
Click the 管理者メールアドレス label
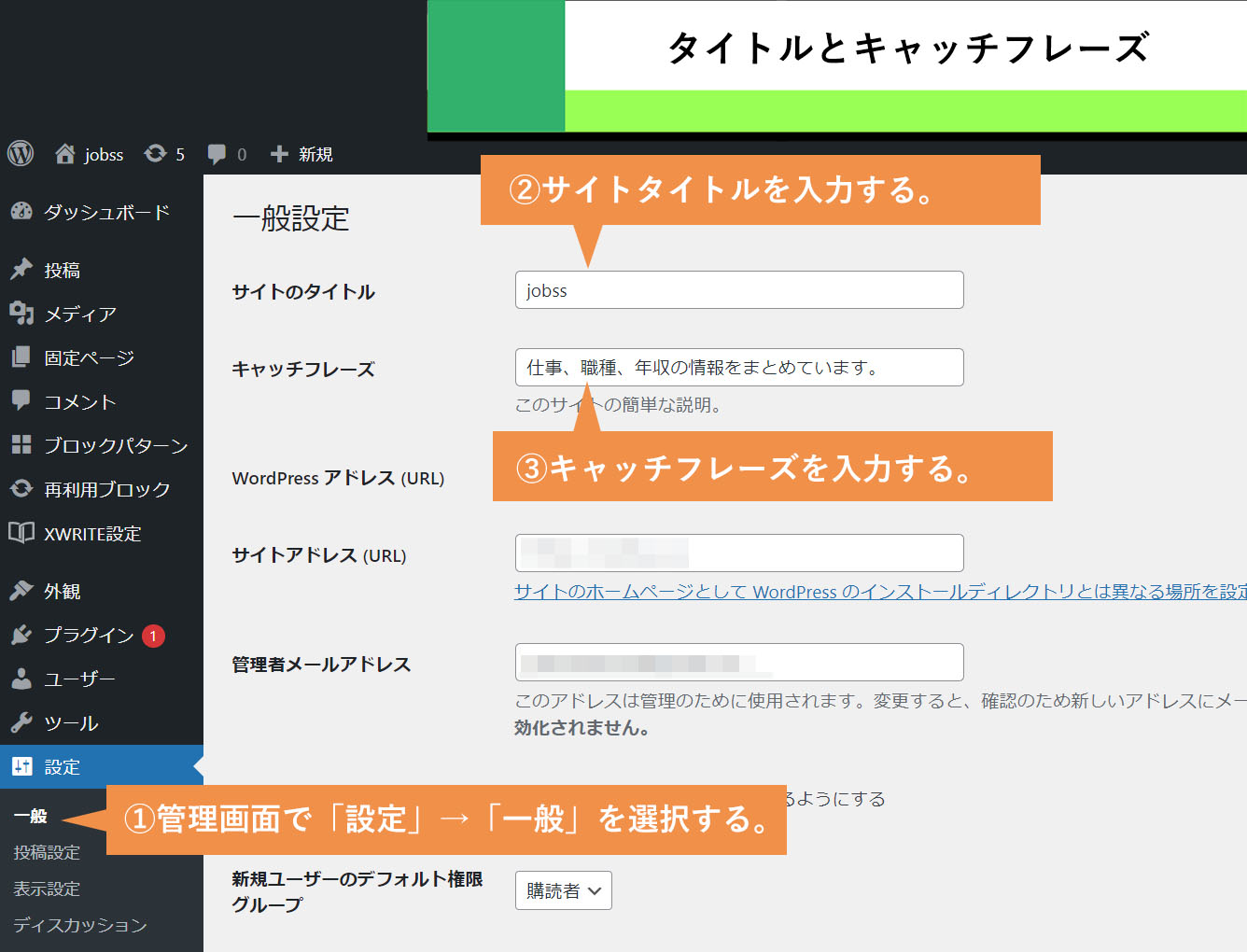click(321, 664)
